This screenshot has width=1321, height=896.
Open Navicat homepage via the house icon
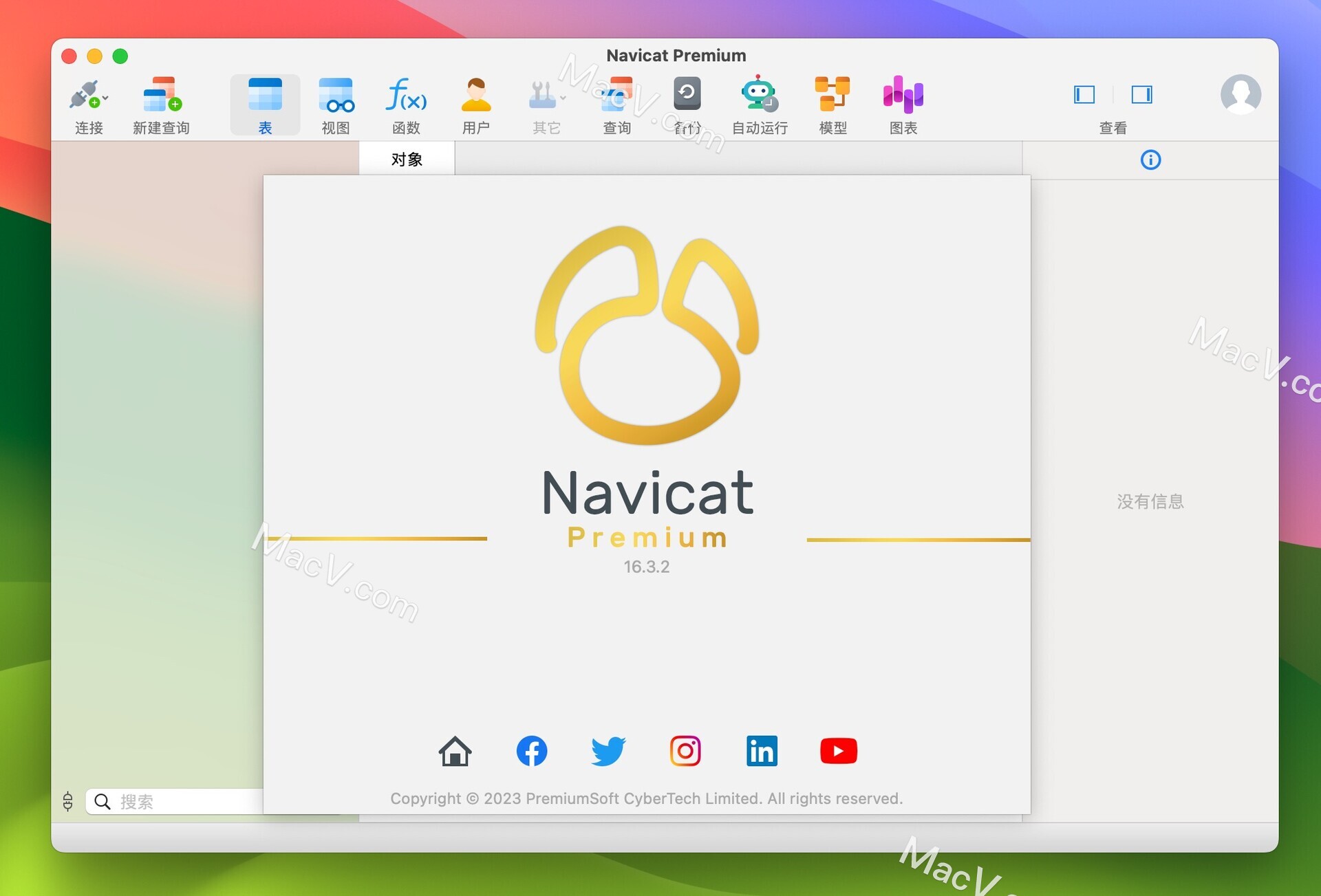point(455,751)
